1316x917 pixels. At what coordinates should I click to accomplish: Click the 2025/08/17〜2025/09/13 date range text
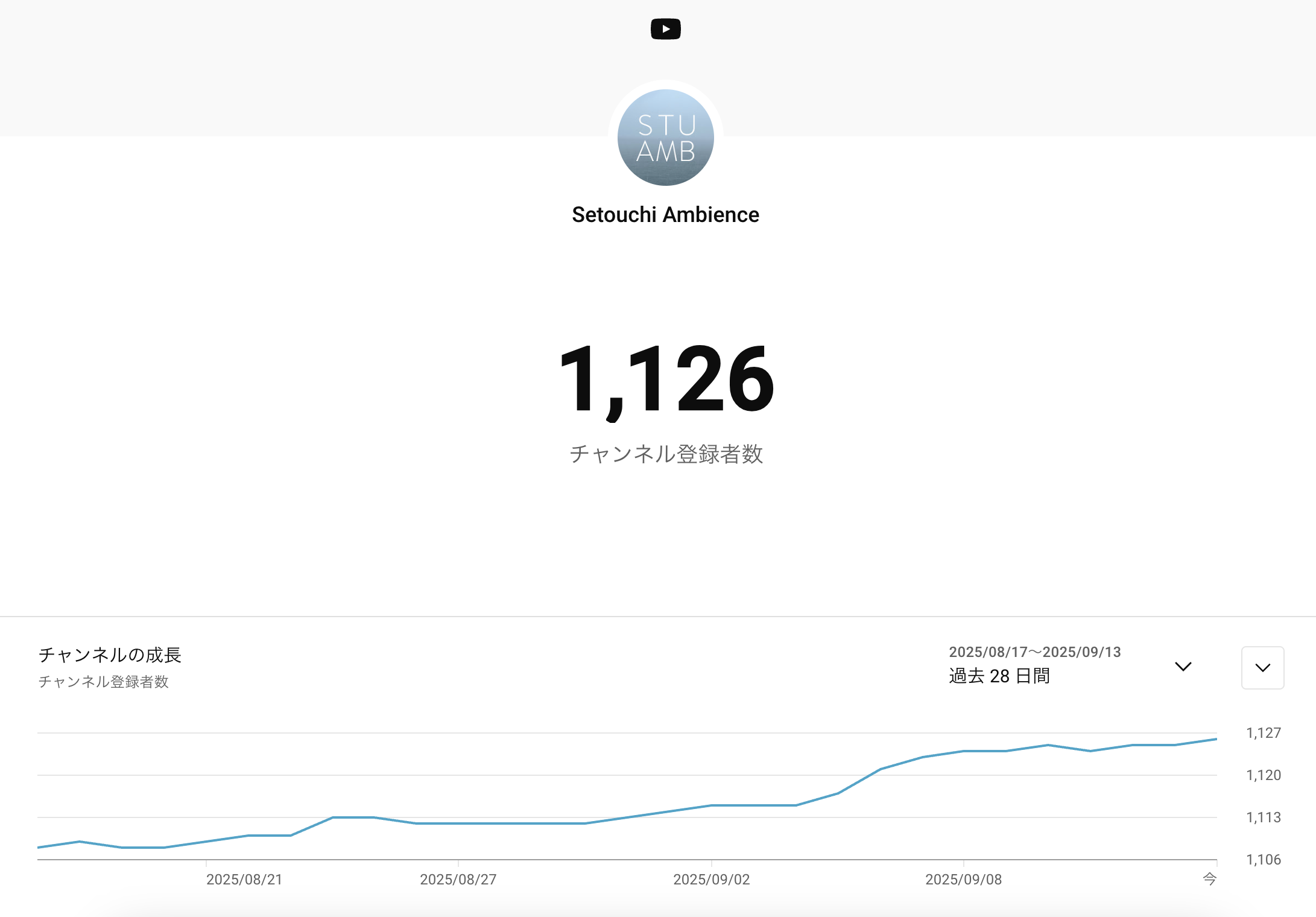pyautogui.click(x=1035, y=652)
